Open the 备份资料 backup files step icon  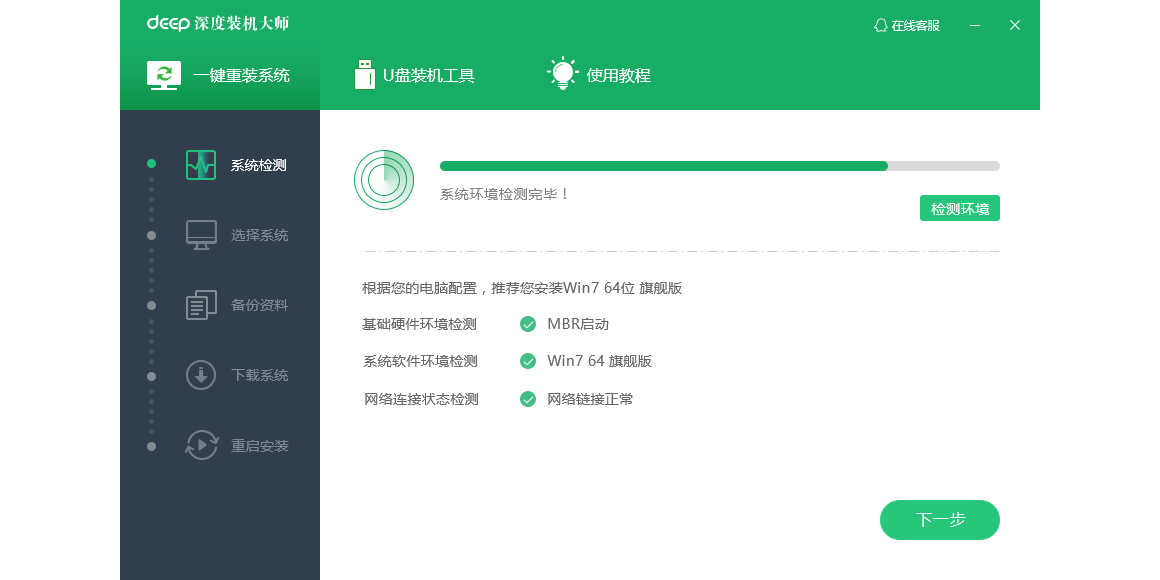199,304
